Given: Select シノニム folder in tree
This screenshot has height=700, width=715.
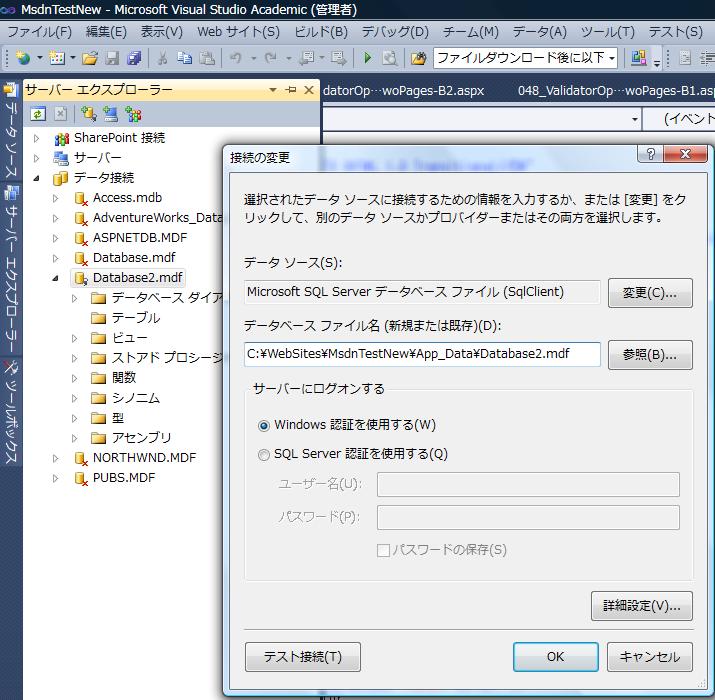Looking at the screenshot, I should pyautogui.click(x=135, y=399).
